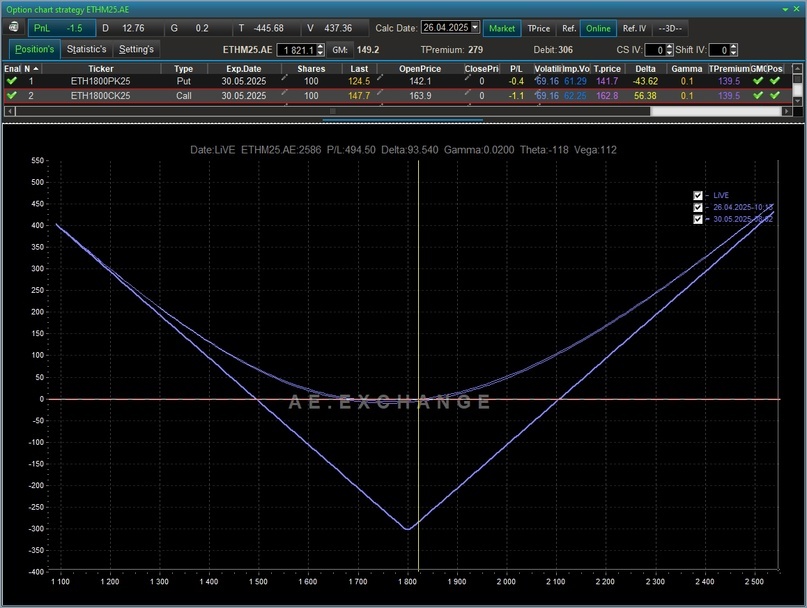Screen dimensions: 807x608
Task: Toggle GM checkmark in the Put row
Action: (x=758, y=81)
